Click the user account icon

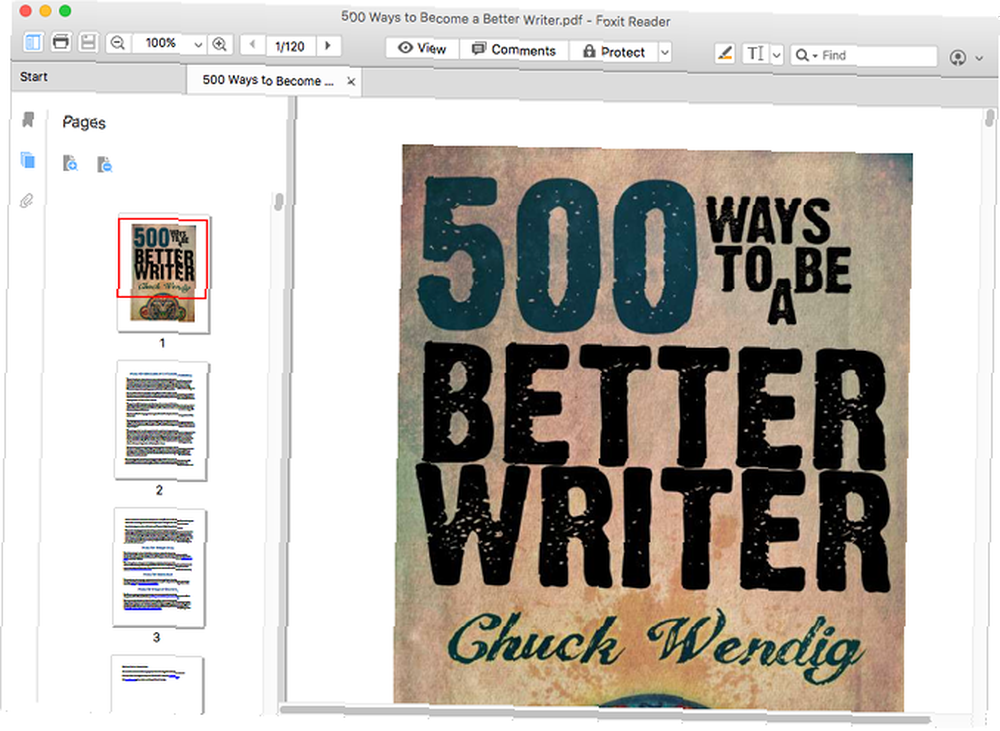click(957, 57)
